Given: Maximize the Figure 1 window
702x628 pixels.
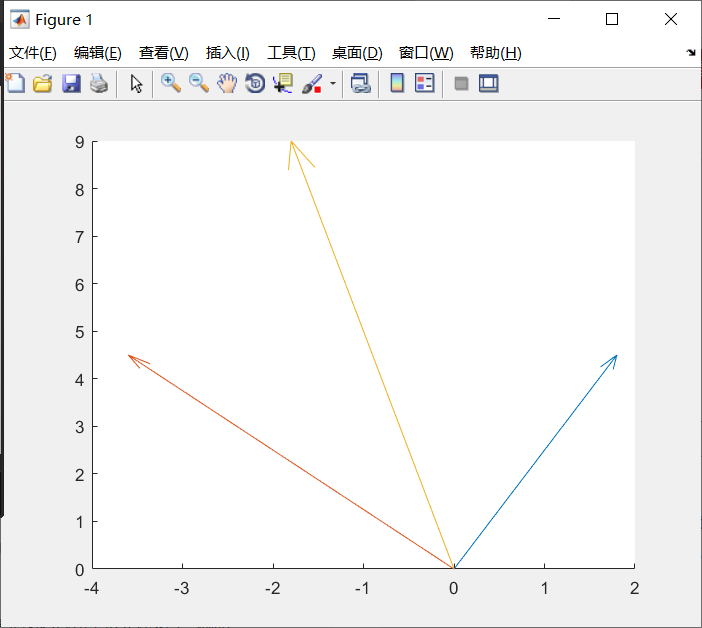Looking at the screenshot, I should click(612, 19).
